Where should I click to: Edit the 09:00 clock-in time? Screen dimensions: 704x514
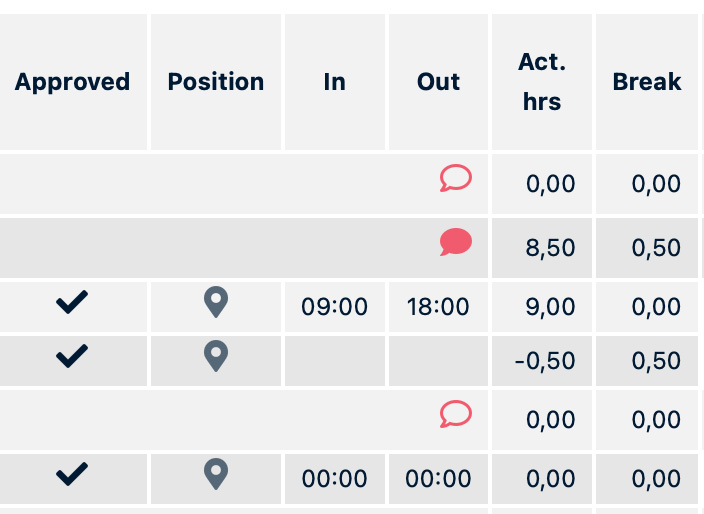pyautogui.click(x=335, y=307)
